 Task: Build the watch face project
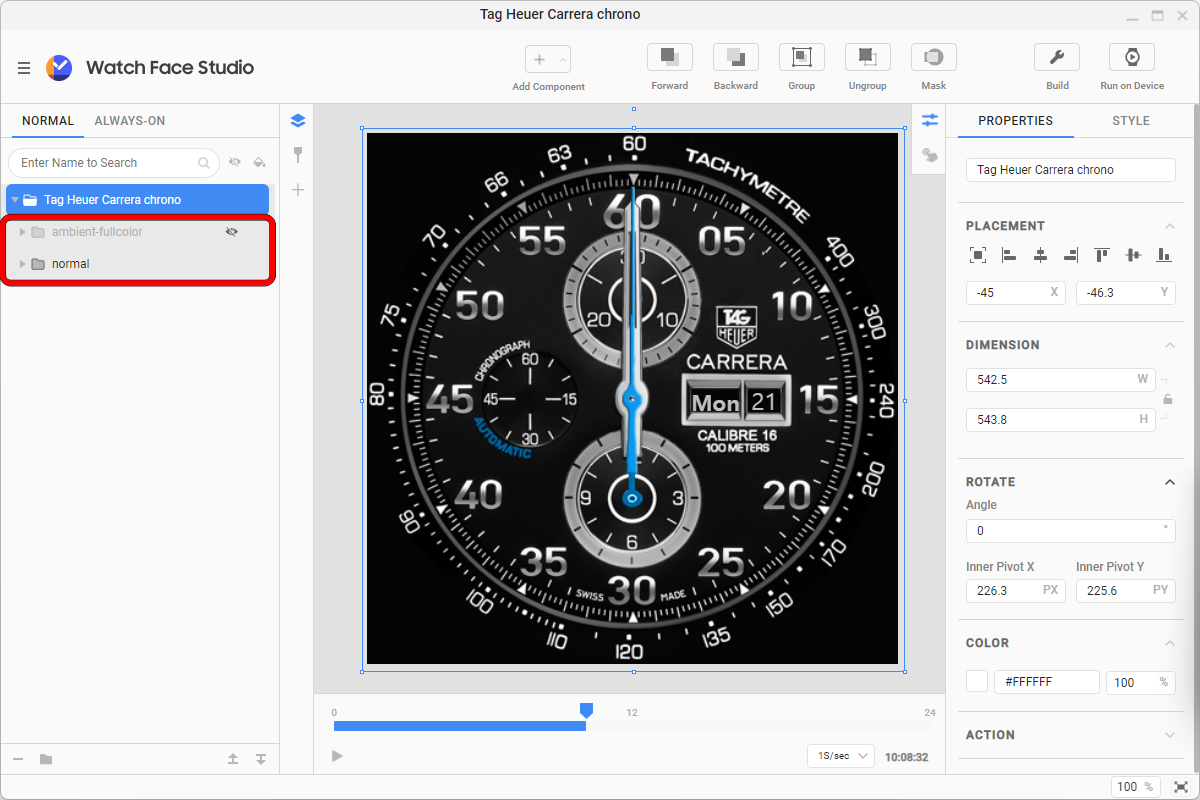pyautogui.click(x=1057, y=57)
